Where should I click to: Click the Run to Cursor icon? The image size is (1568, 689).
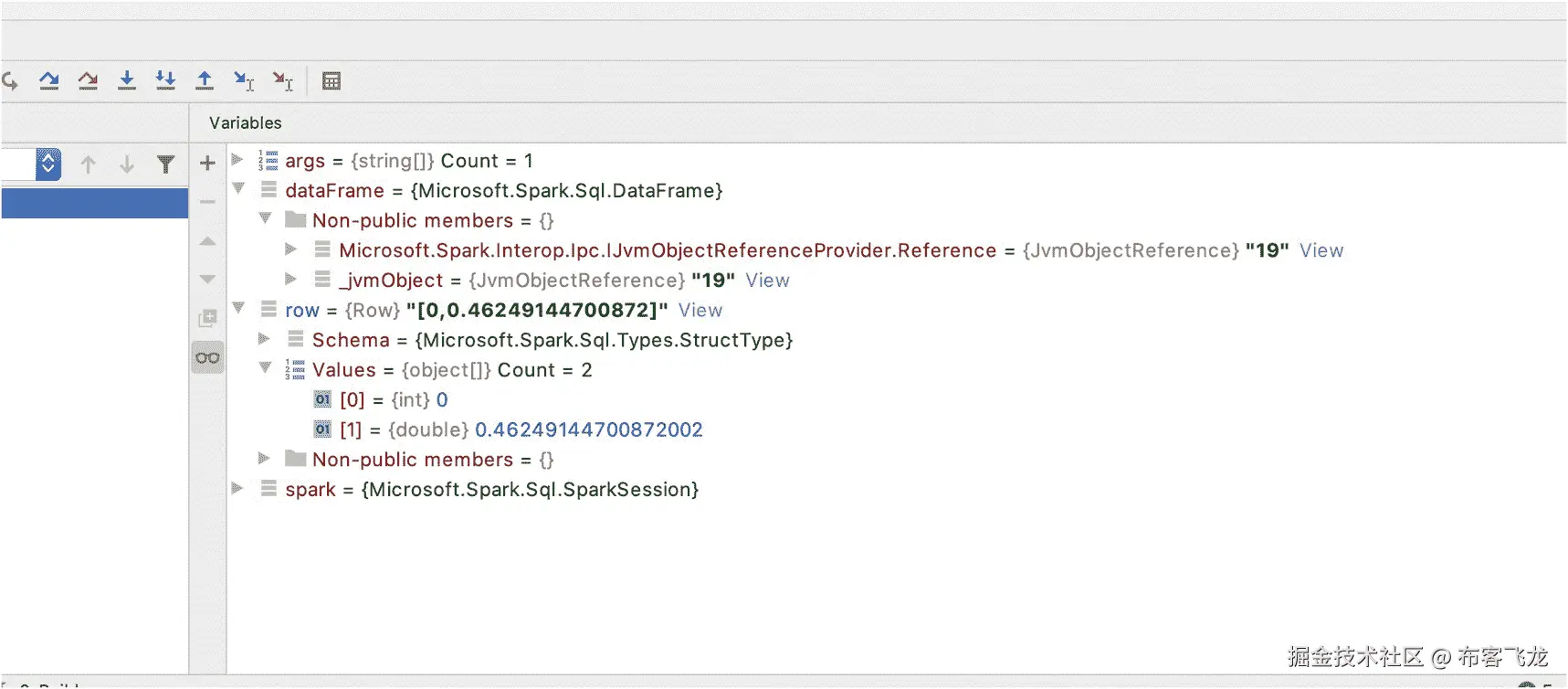(x=244, y=81)
